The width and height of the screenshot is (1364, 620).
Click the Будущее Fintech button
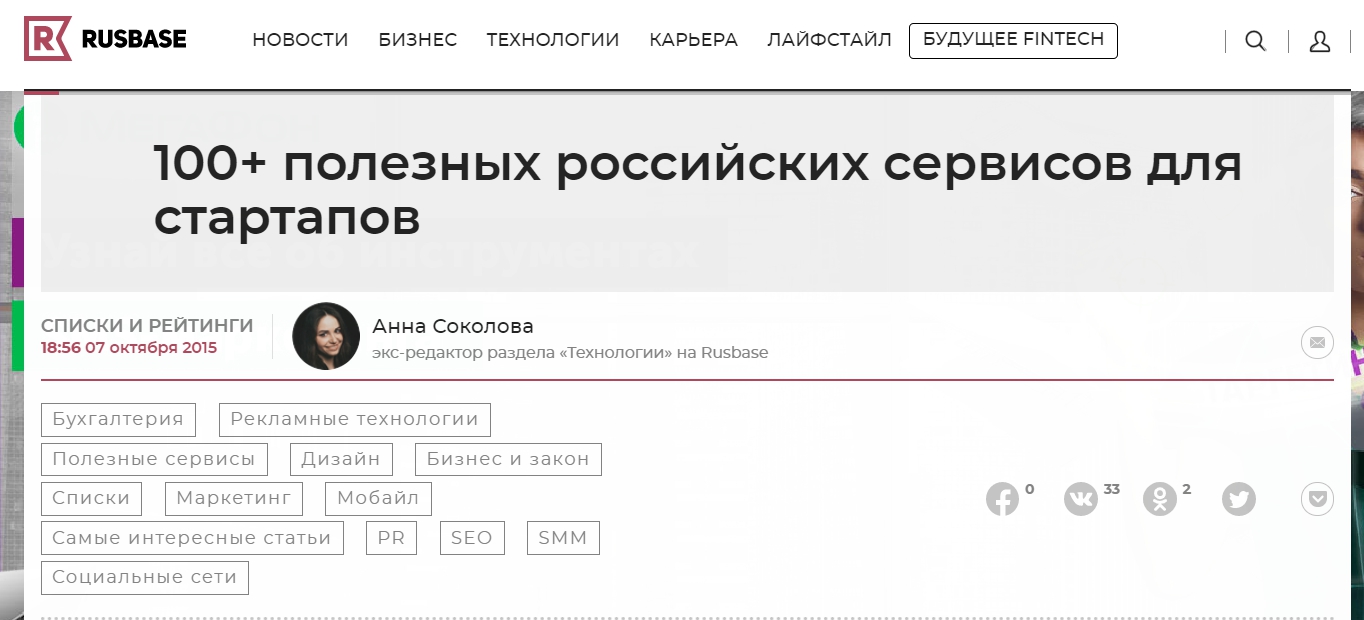point(1013,41)
